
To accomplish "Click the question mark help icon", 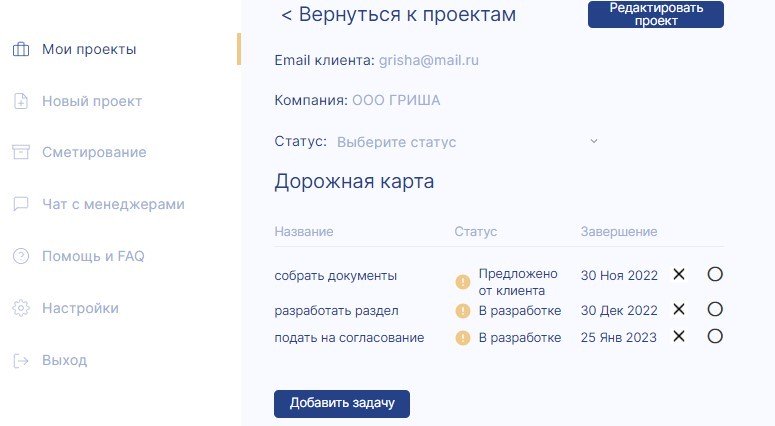I will click(21, 256).
